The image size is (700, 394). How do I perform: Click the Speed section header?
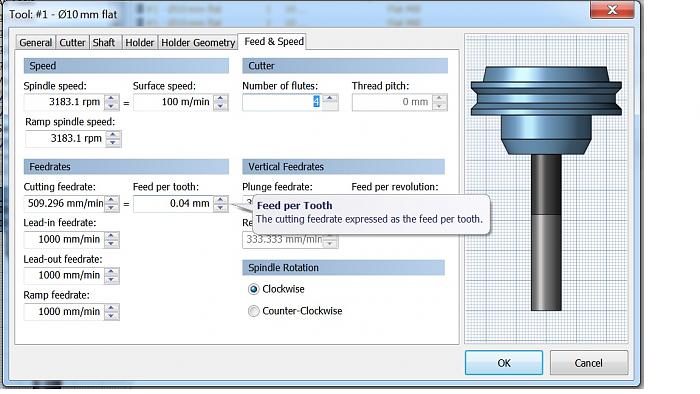pos(126,66)
